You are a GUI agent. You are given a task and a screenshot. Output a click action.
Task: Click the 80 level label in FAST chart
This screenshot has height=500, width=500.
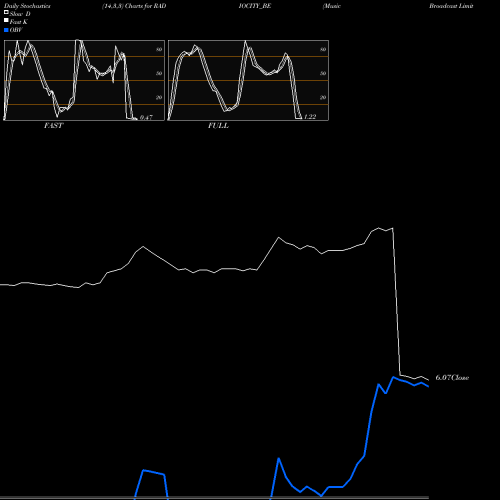(x=159, y=49)
